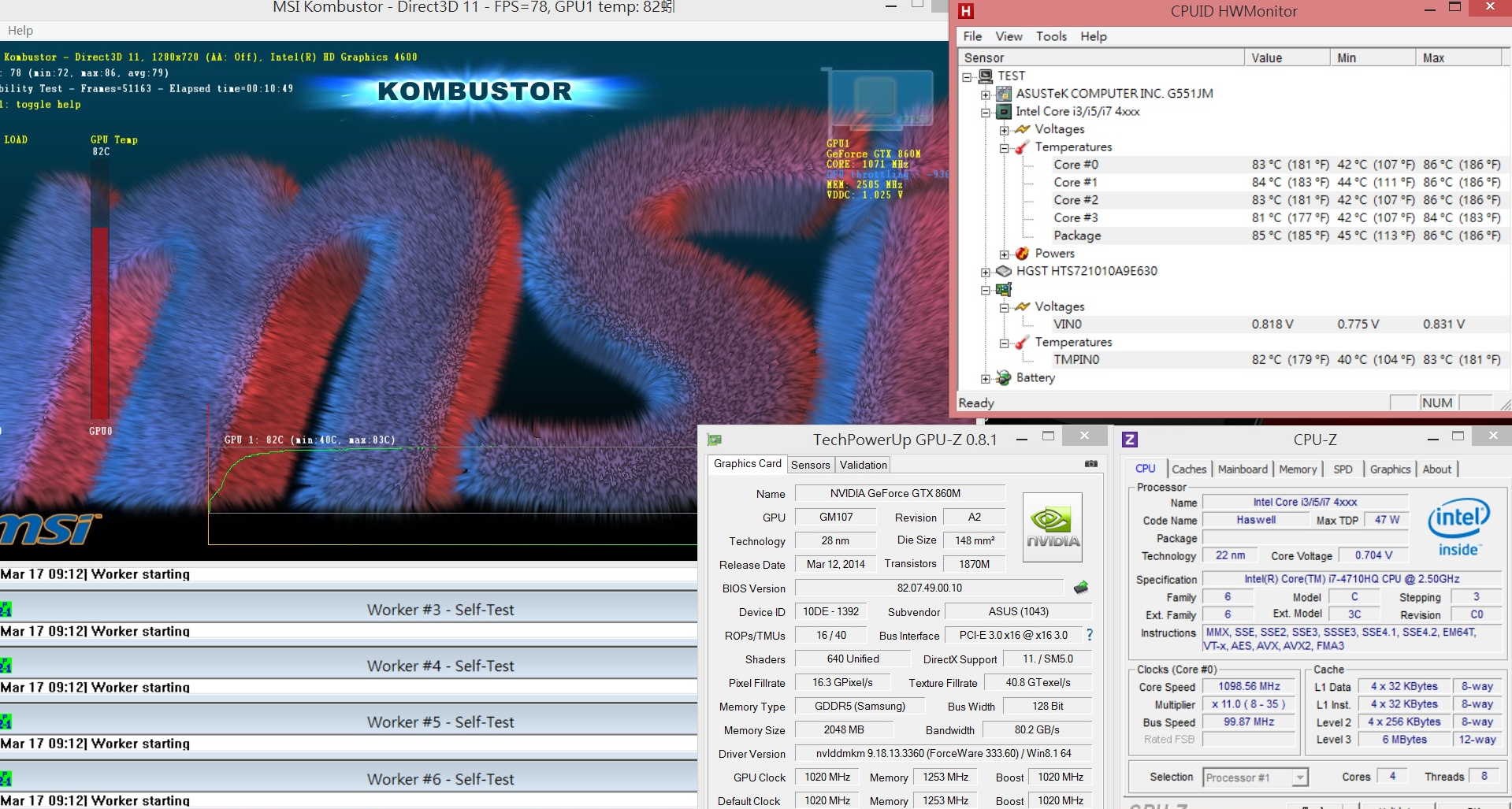Click the GPU Temperatures thermometer icon above TMPIN0
This screenshot has height=809, width=1512.
tap(1023, 343)
